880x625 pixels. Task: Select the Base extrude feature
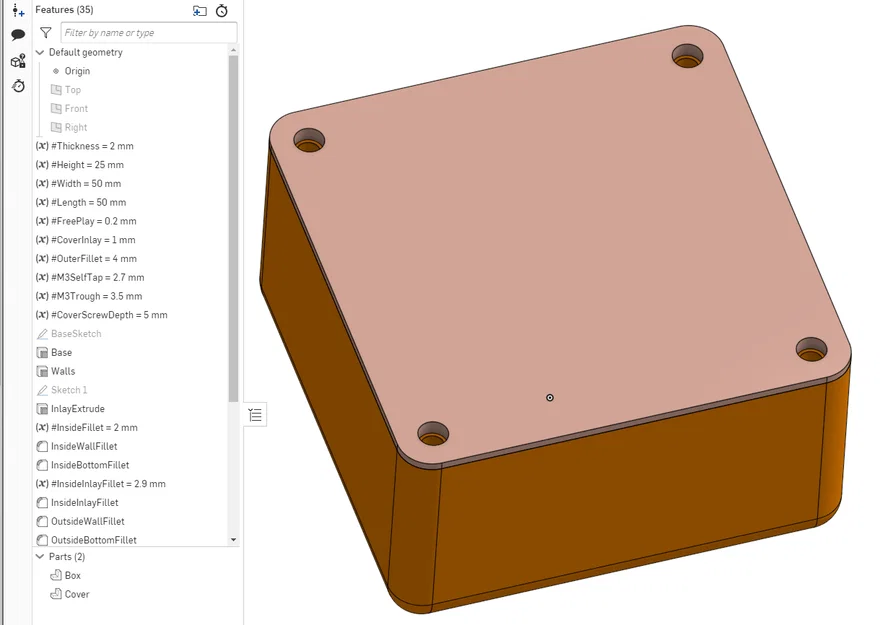coord(54,352)
